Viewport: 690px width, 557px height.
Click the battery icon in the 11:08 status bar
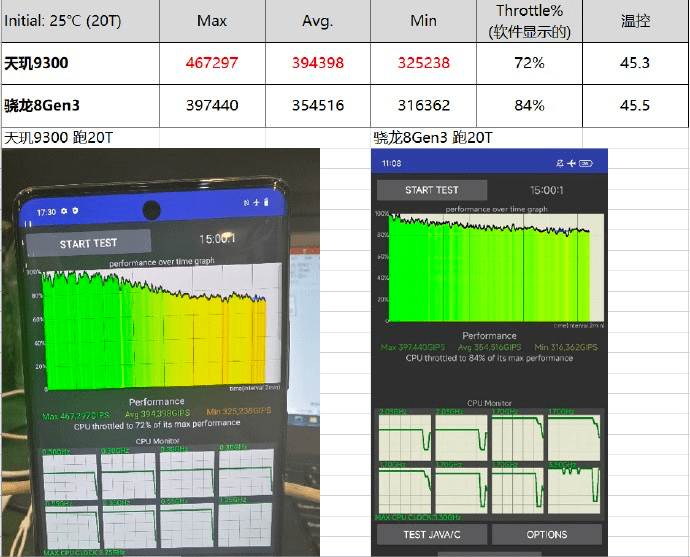tap(587, 163)
